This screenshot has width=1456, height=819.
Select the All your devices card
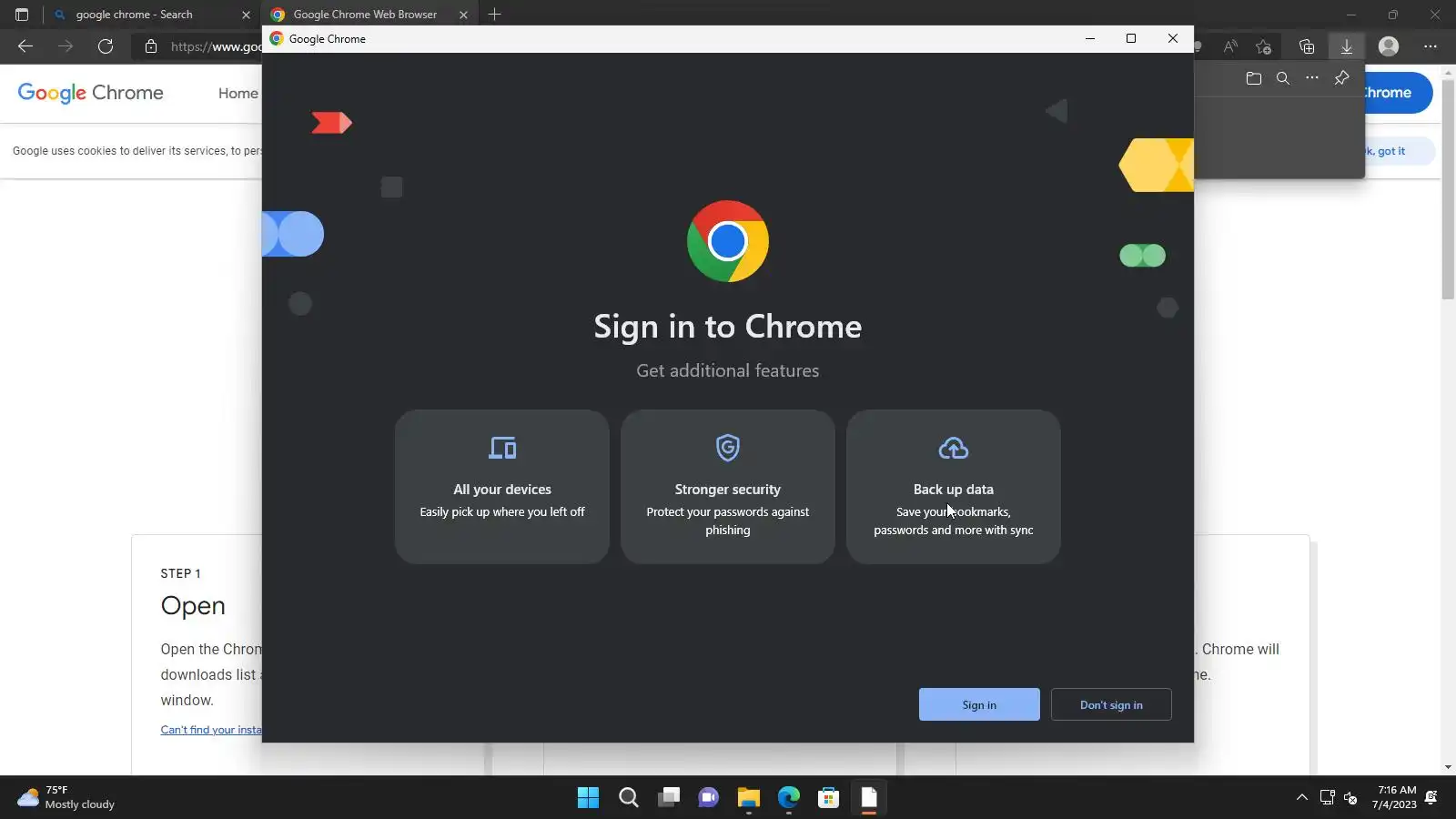(502, 487)
